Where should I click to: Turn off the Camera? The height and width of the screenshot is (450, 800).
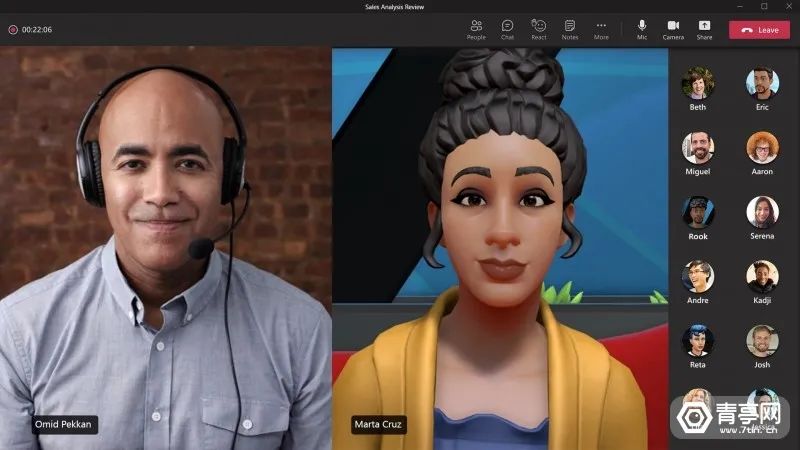[673, 28]
